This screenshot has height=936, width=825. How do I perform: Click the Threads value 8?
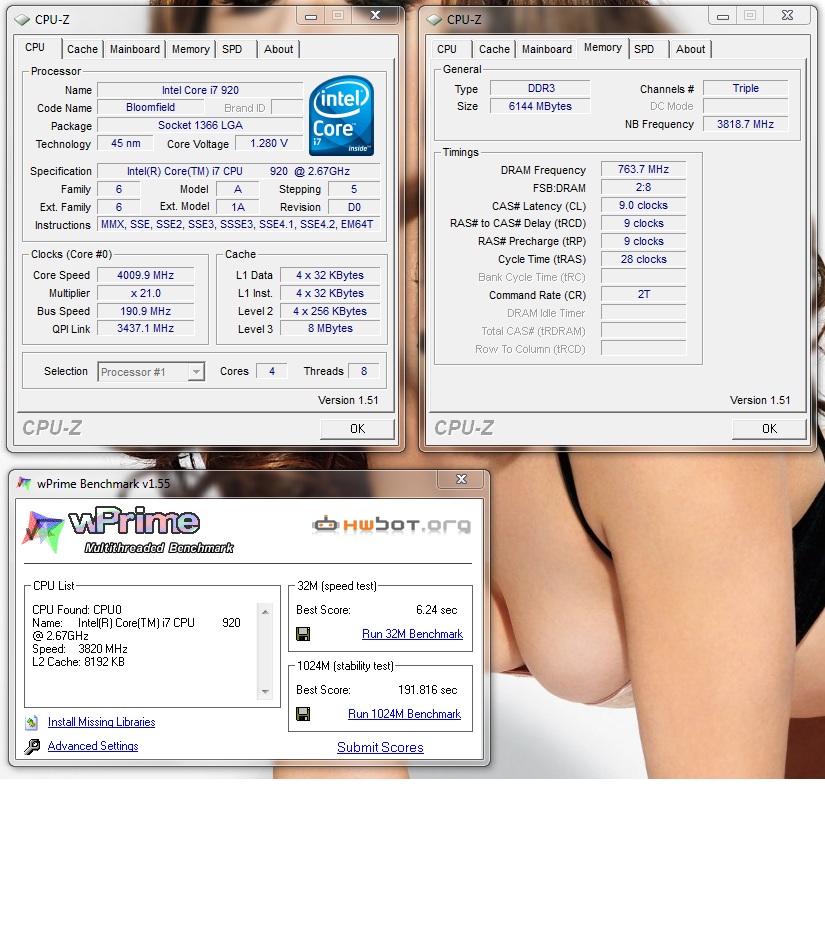(x=364, y=371)
